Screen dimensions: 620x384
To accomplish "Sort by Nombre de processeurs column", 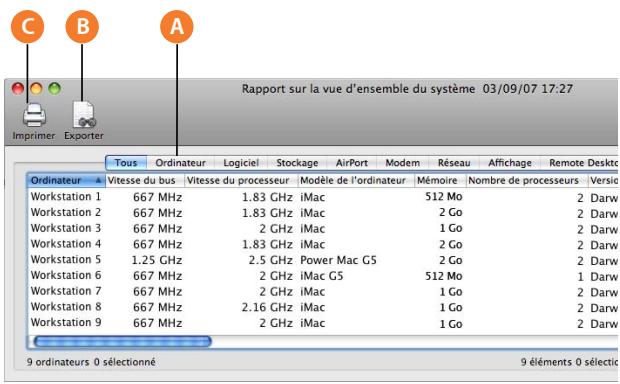I will pyautogui.click(x=527, y=180).
